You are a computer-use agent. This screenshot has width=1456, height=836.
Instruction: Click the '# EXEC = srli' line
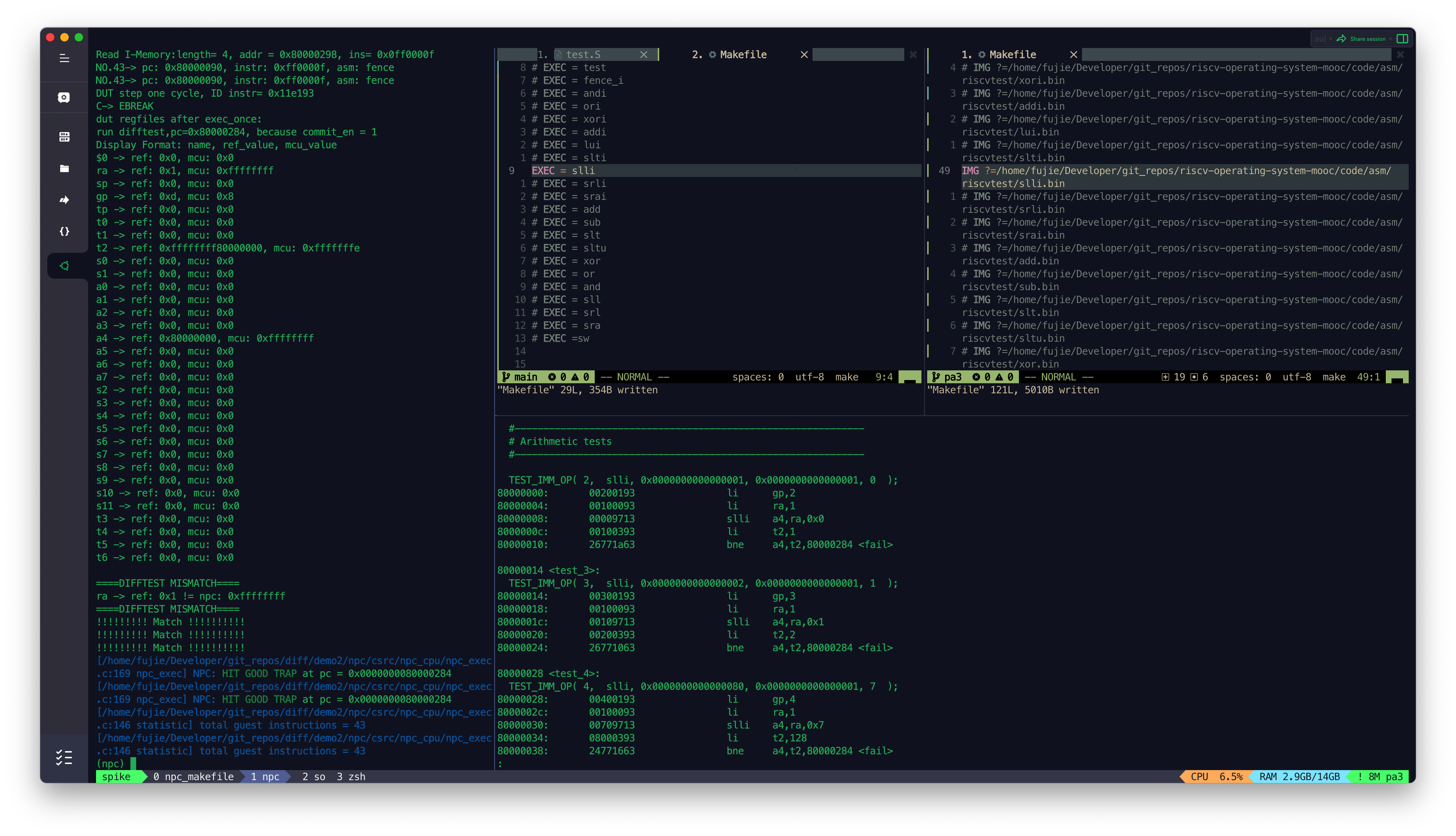(568, 184)
